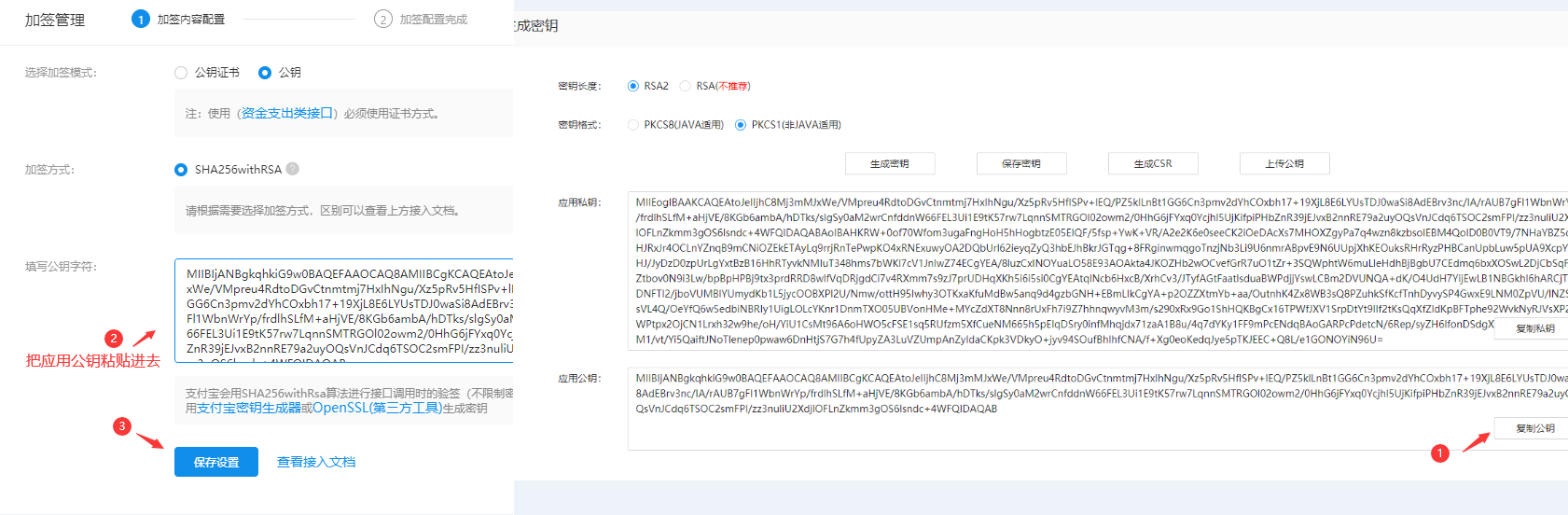
Task: Click step 1 circle 加签内容配置
Action: [141, 20]
